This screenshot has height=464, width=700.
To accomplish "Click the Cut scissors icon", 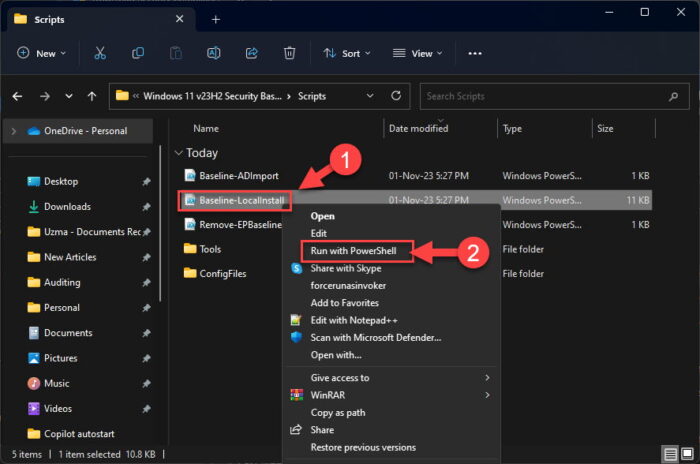I will (x=100, y=53).
